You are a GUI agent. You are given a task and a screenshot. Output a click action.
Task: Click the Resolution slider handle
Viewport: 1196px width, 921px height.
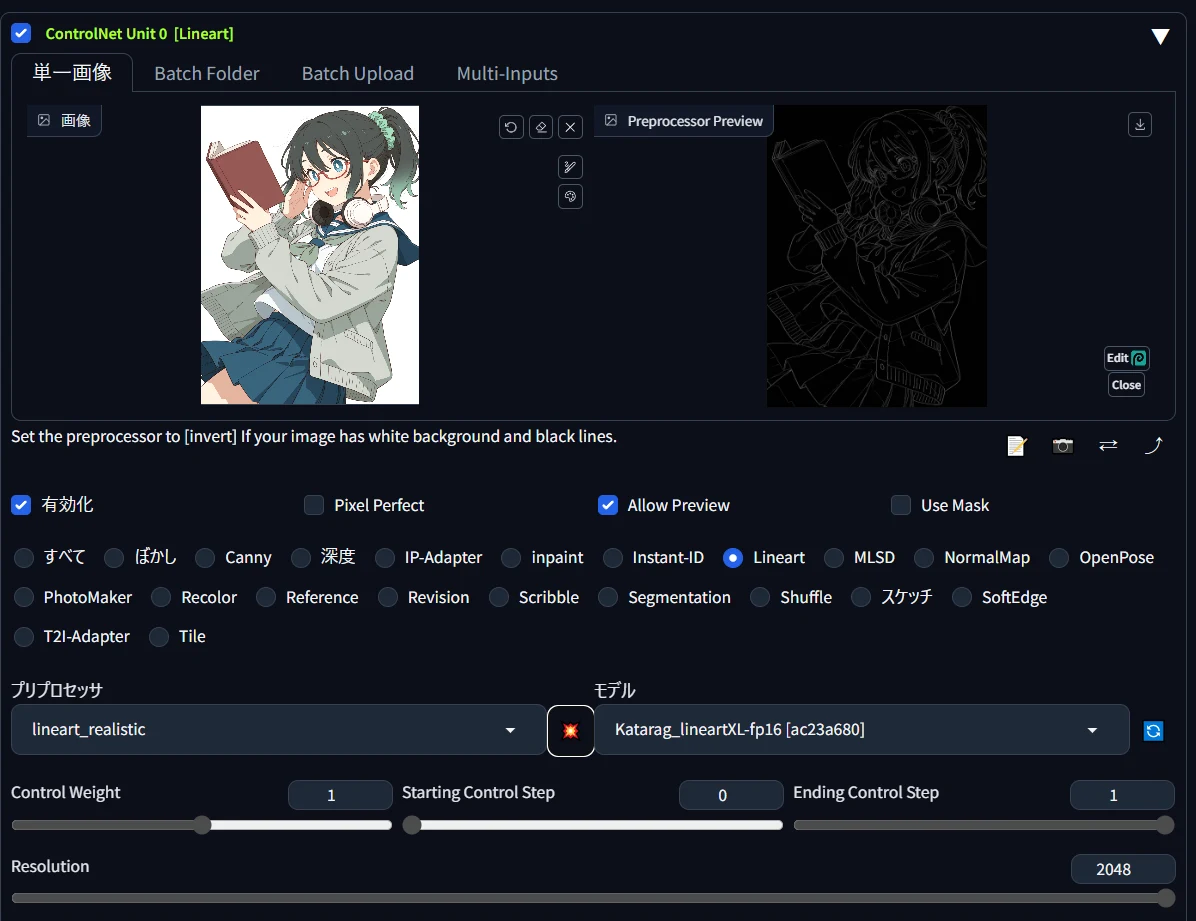[x=1165, y=899]
